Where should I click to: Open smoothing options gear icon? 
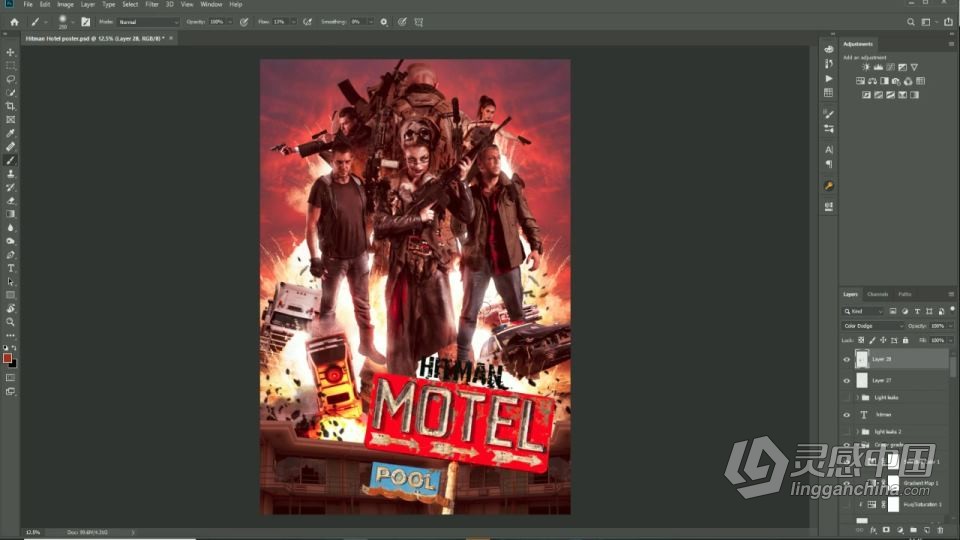(x=384, y=22)
